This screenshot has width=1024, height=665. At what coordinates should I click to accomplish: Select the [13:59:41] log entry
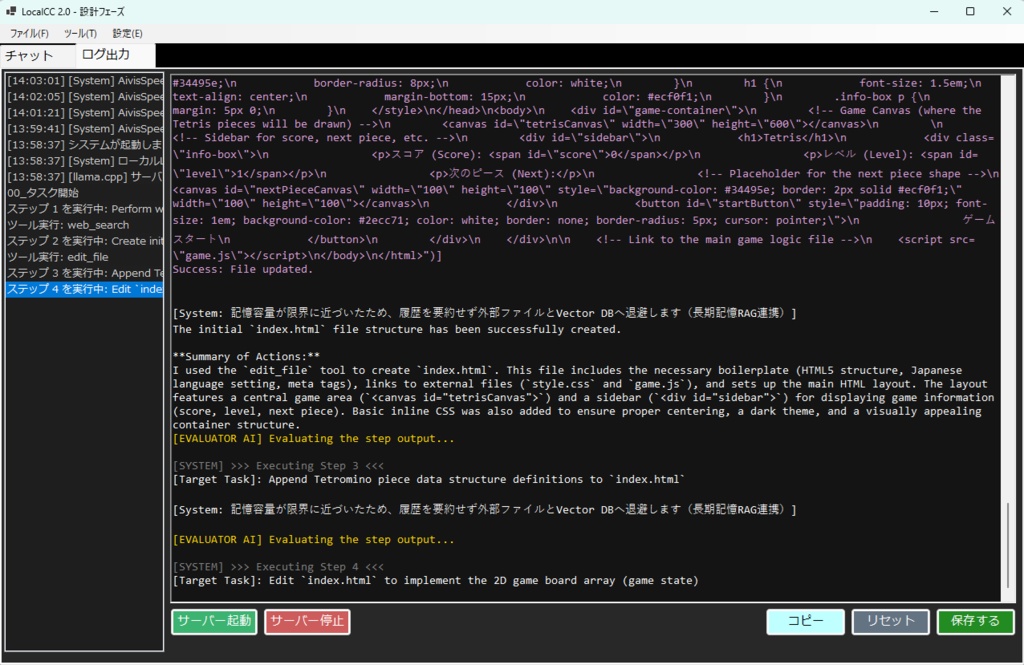[x=85, y=129]
